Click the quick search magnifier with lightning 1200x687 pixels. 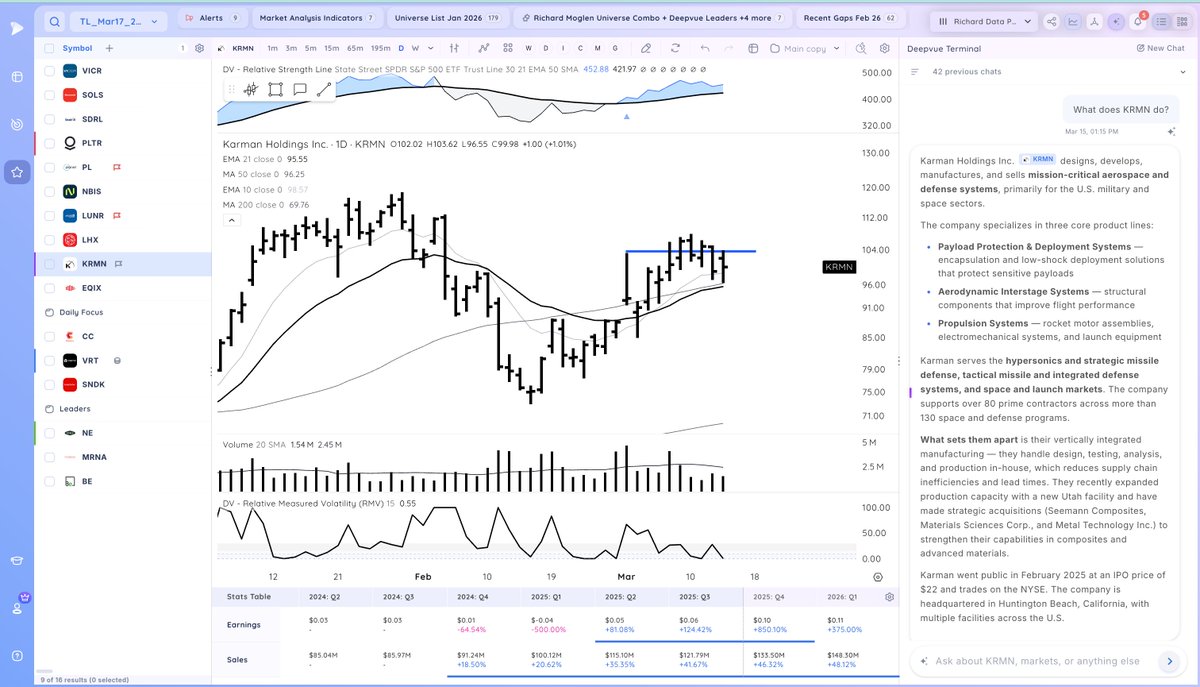(860, 48)
